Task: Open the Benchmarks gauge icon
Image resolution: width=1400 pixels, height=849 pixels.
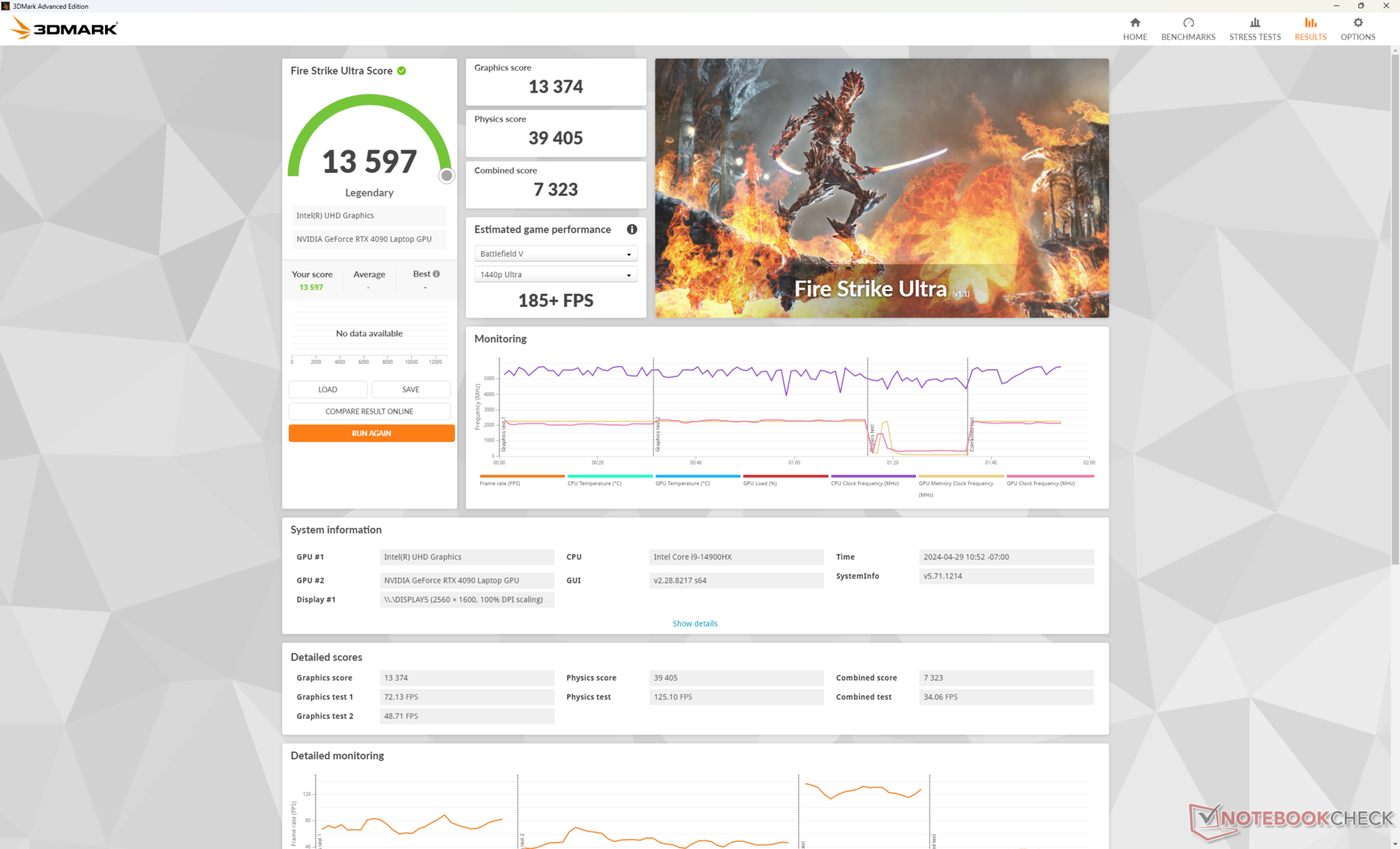Action: tap(1188, 23)
